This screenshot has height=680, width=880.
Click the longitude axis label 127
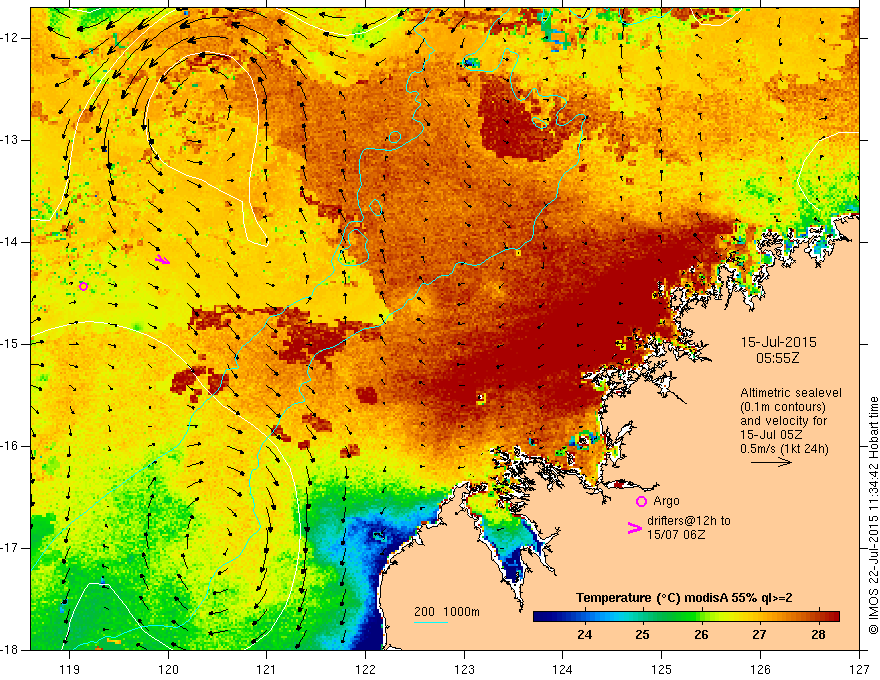tap(859, 669)
